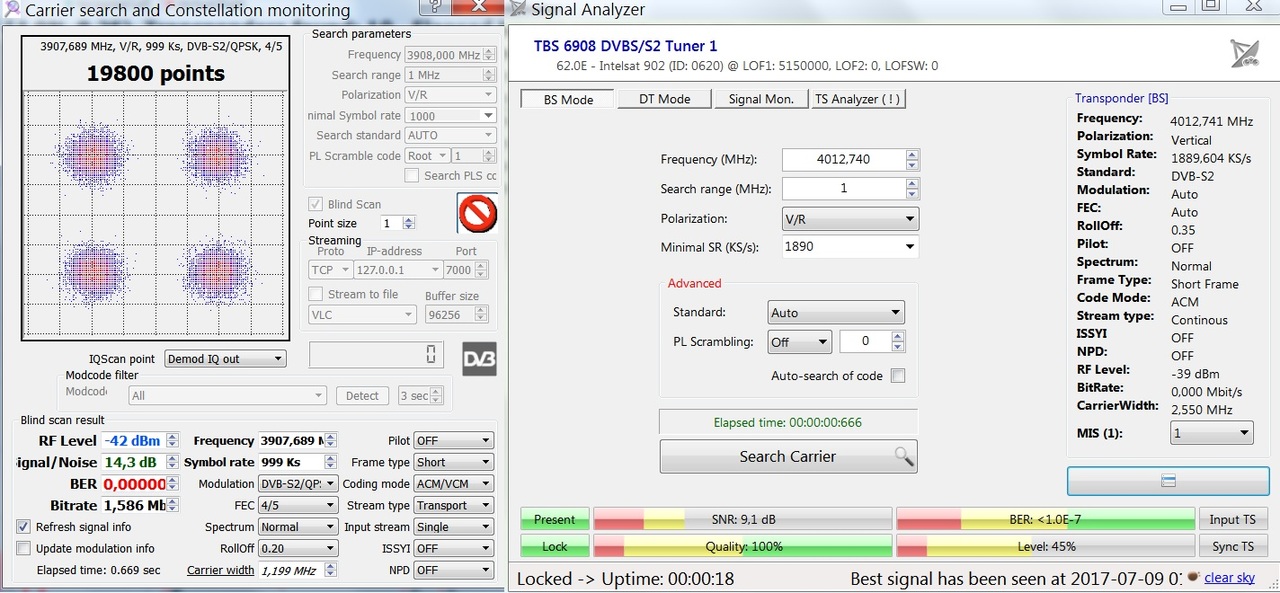Click the Detect button in Modcode filter
1280x593 pixels.
pyautogui.click(x=362, y=396)
